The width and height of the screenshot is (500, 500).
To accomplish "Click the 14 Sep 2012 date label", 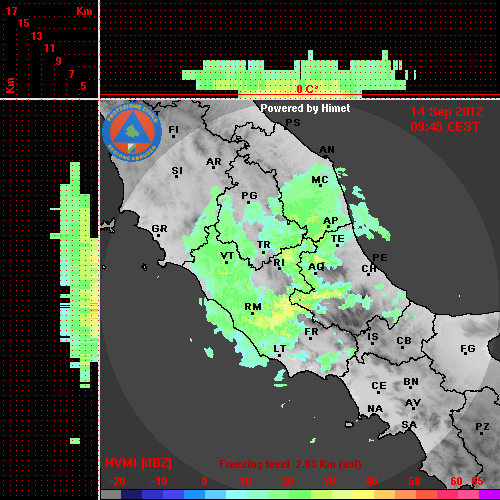I will 447,112.
